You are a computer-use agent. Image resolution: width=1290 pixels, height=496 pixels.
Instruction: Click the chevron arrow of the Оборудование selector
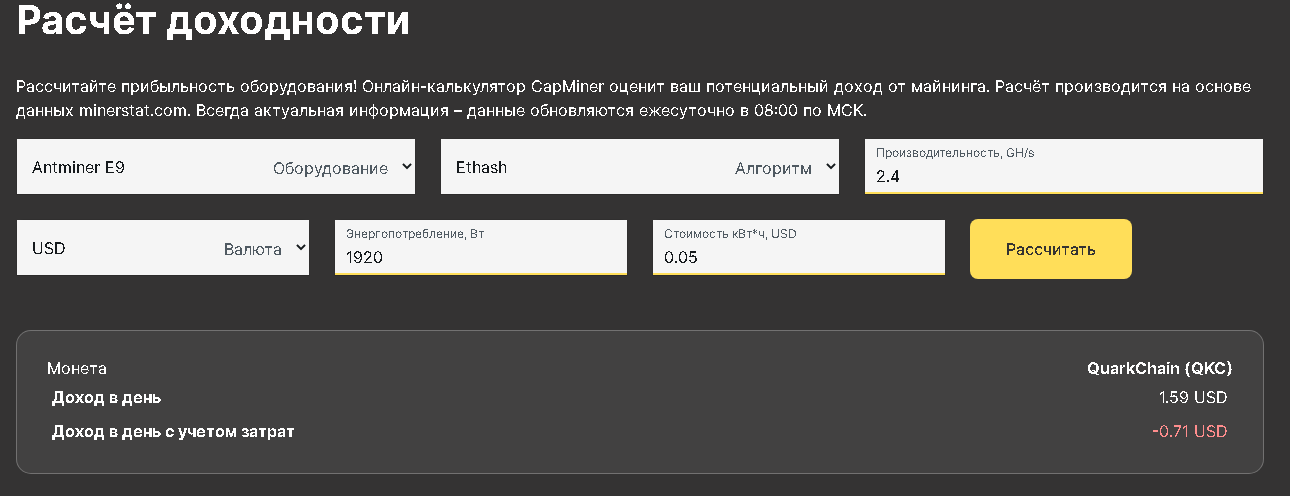tap(406, 167)
